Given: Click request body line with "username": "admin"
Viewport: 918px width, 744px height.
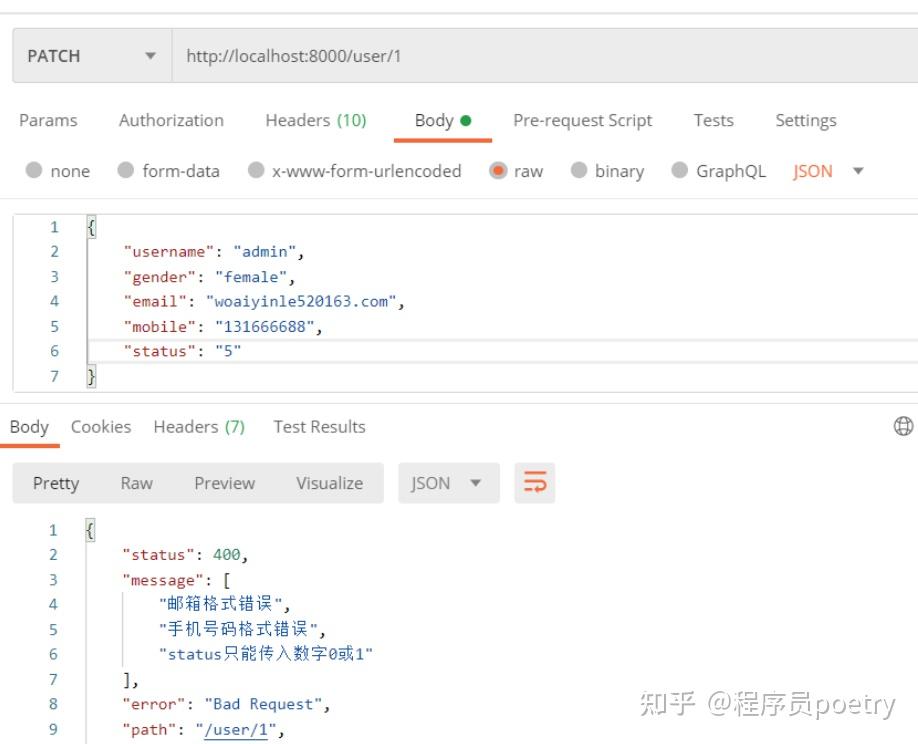Looking at the screenshot, I should (214, 252).
